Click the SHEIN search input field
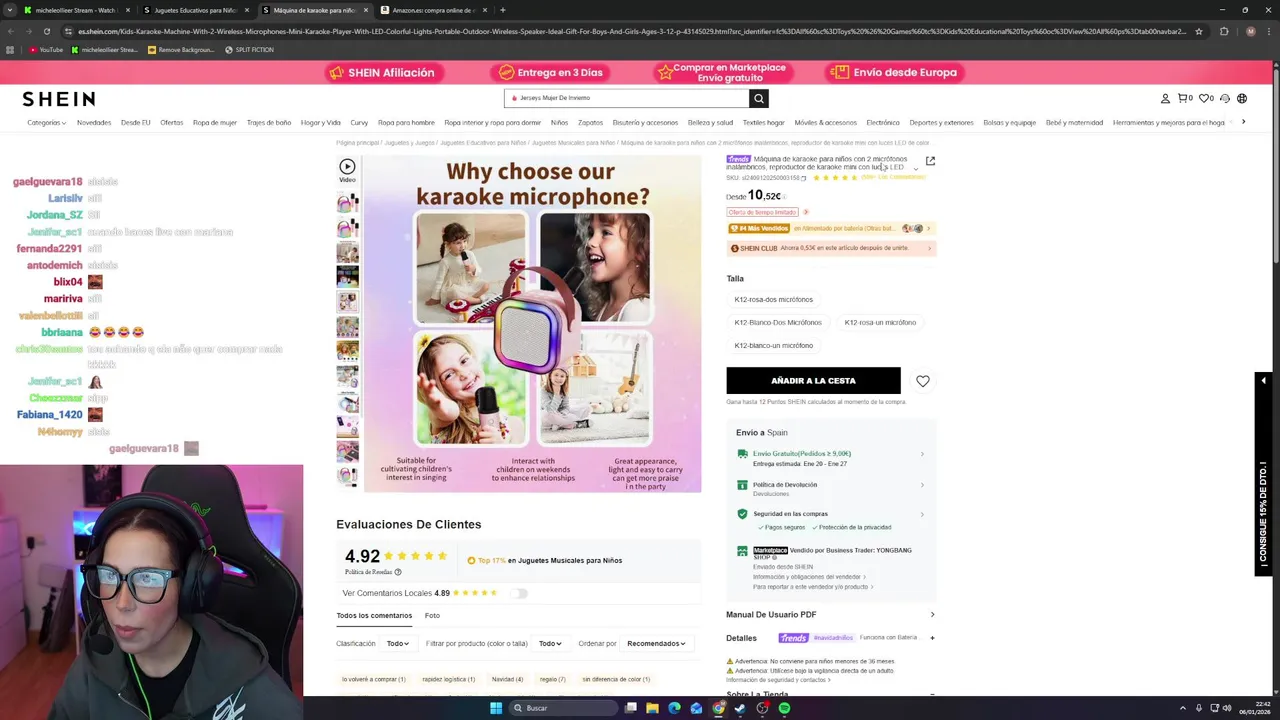This screenshot has width=1280, height=720. pos(628,98)
